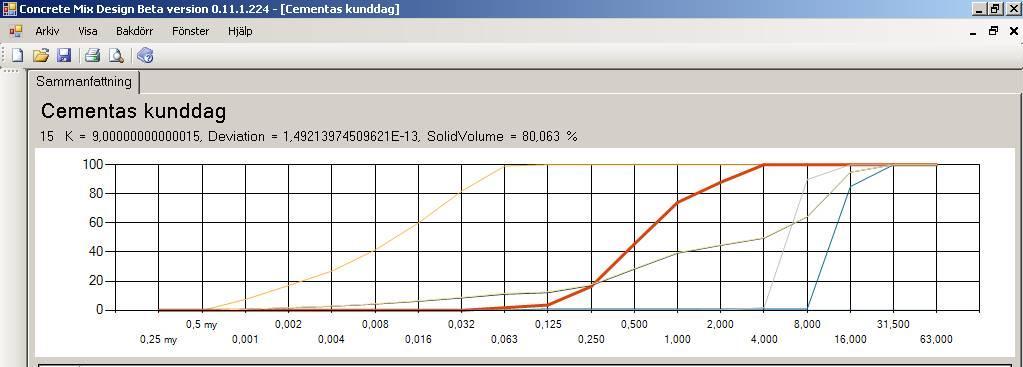
Task: Close the Concrete Mix Design application
Action: (x=1013, y=8)
